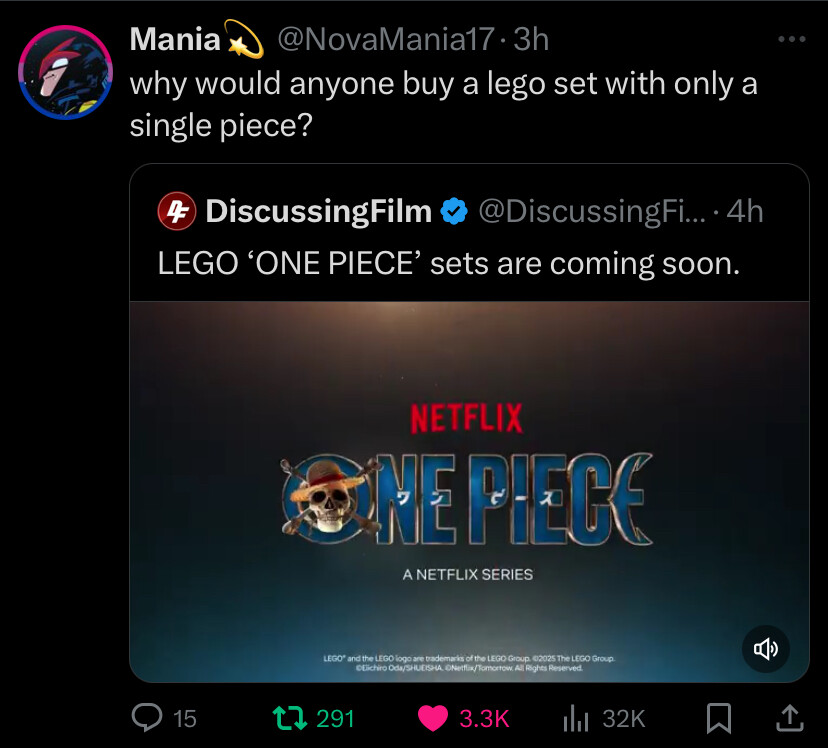Screen dimensions: 828x748
Task: Reply to Mania's tweet via speech bubble icon
Action: 148,717
